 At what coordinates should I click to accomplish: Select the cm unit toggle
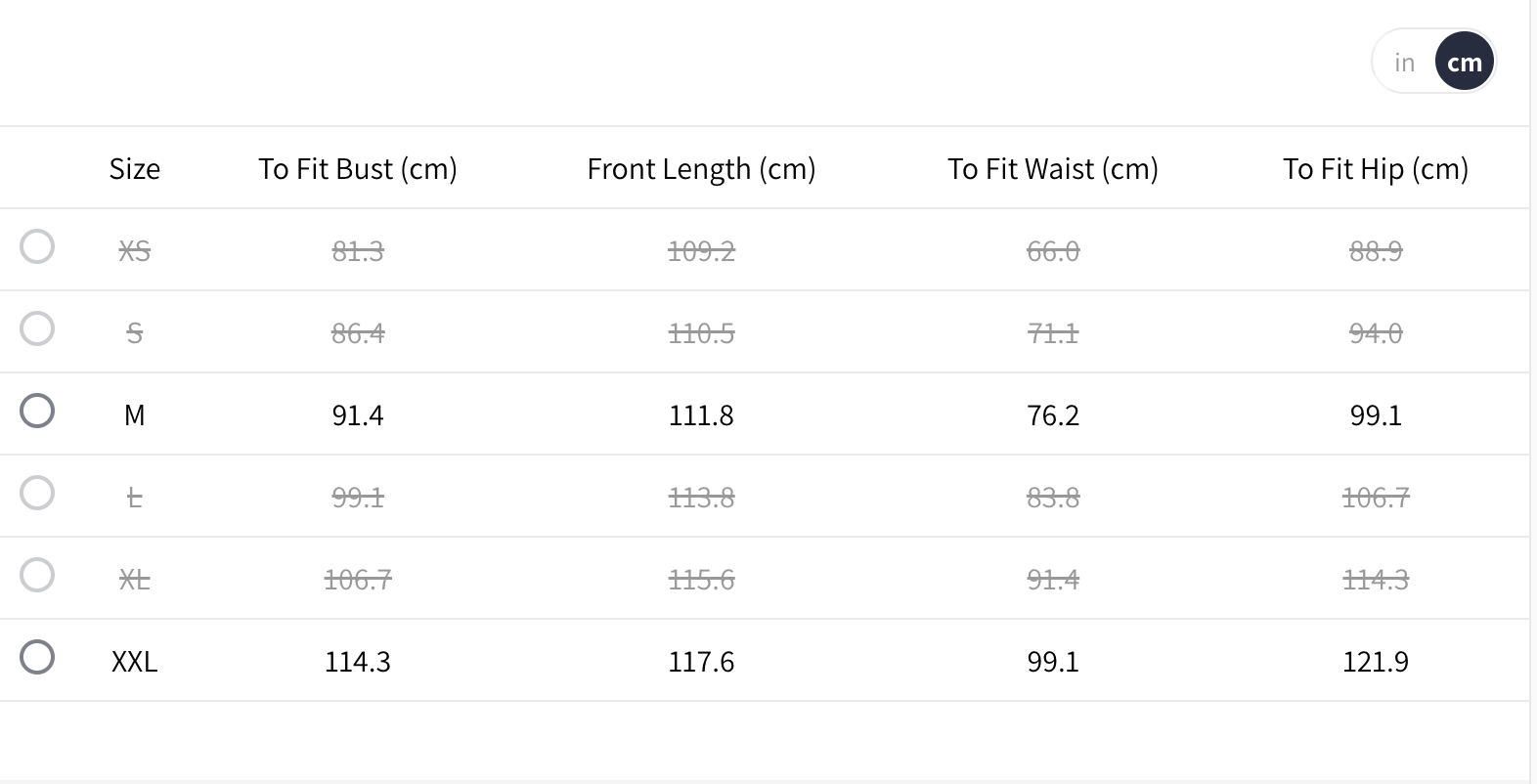coord(1464,63)
